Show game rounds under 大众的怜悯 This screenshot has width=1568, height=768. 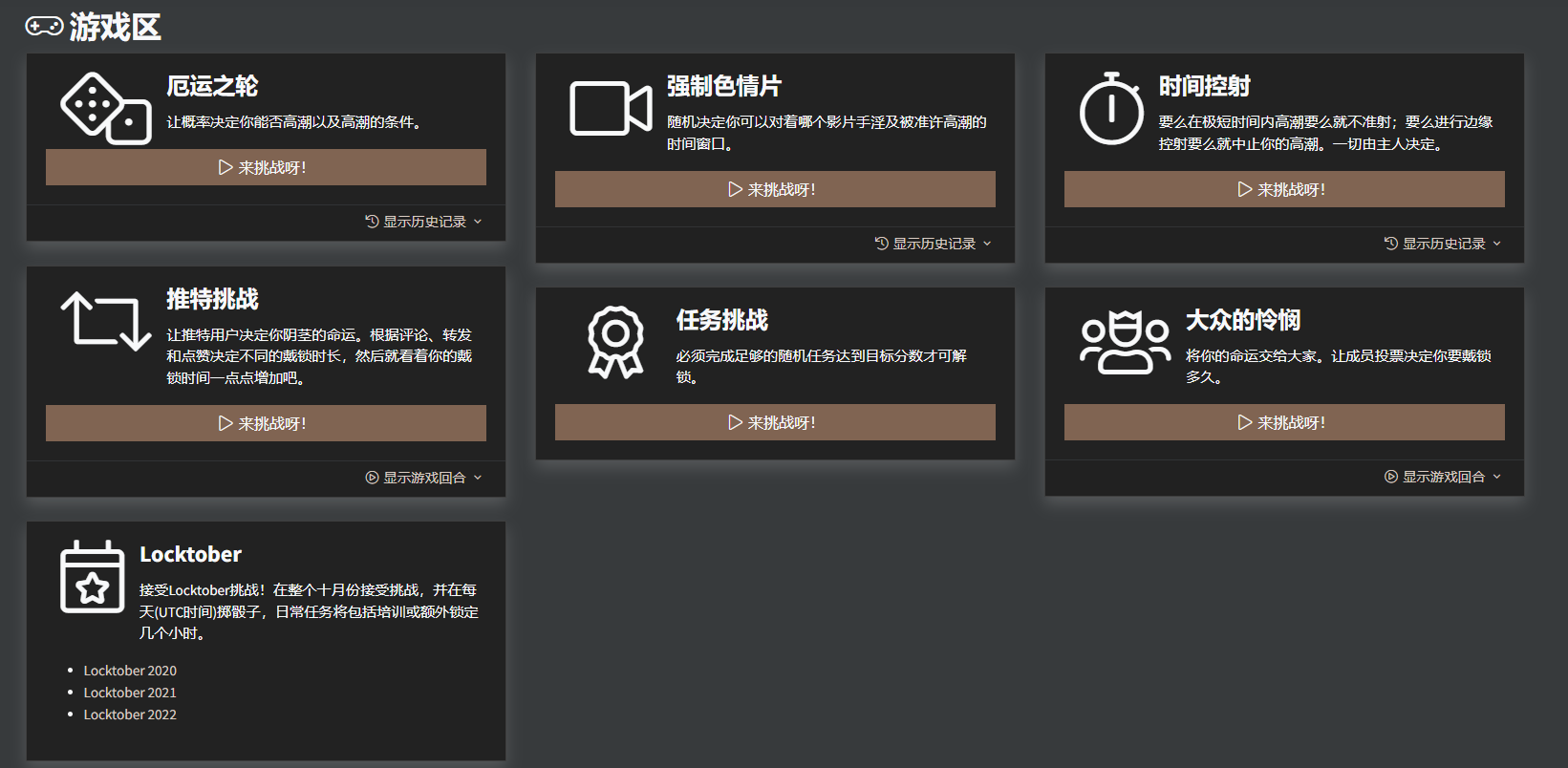pos(1442,477)
